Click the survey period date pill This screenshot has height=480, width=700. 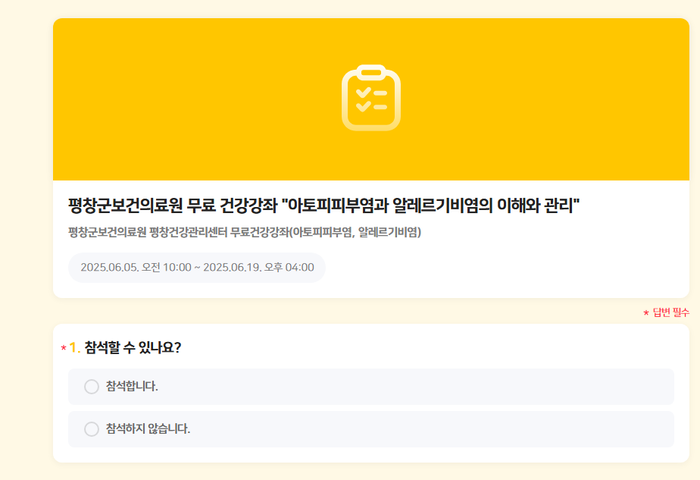(x=197, y=267)
